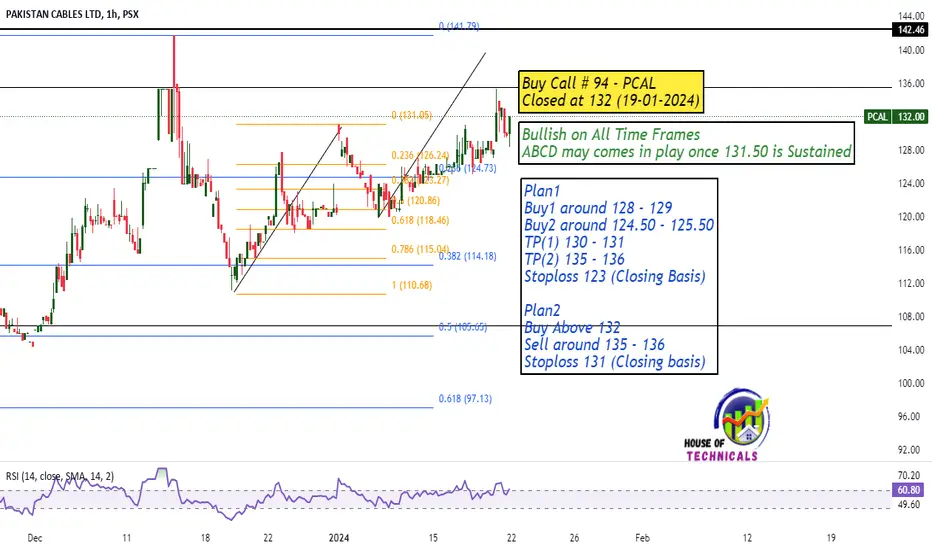Click the Stoploss 123 (Closing Basis) text
The width and height of the screenshot is (932, 550).
(615, 276)
